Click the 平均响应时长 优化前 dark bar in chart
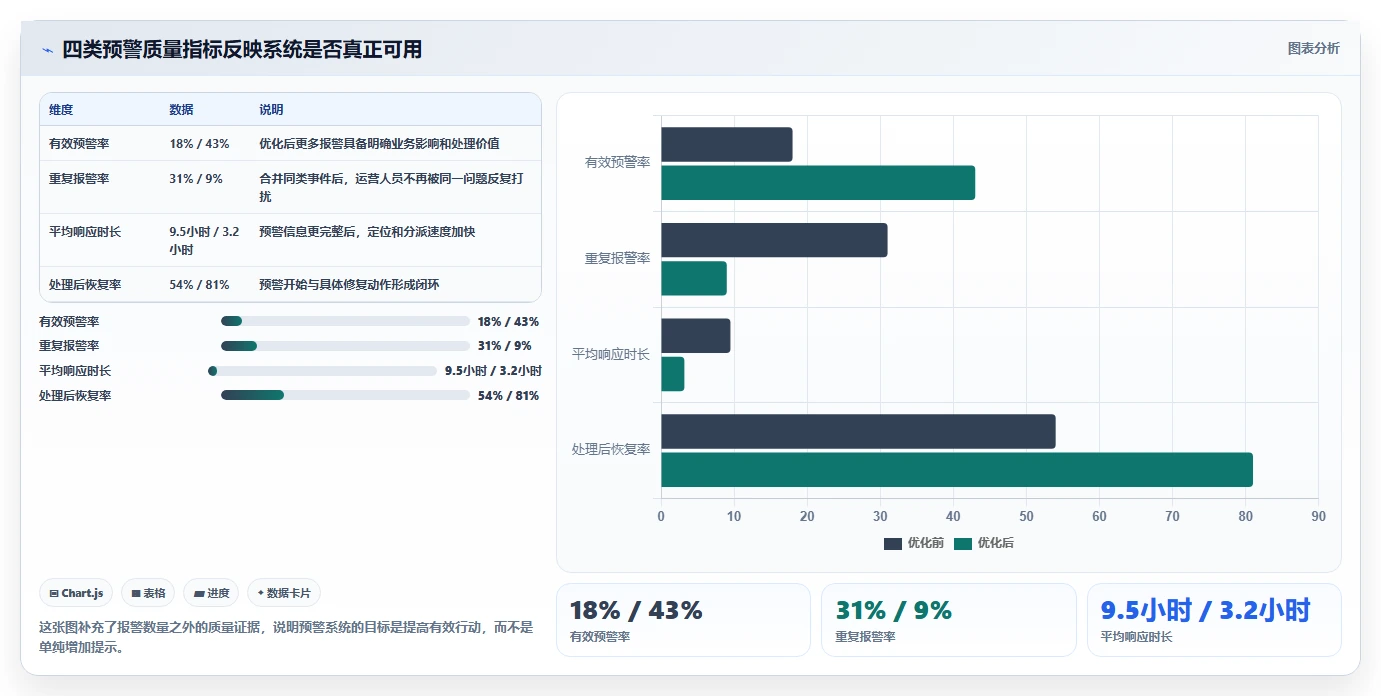 [x=696, y=335]
